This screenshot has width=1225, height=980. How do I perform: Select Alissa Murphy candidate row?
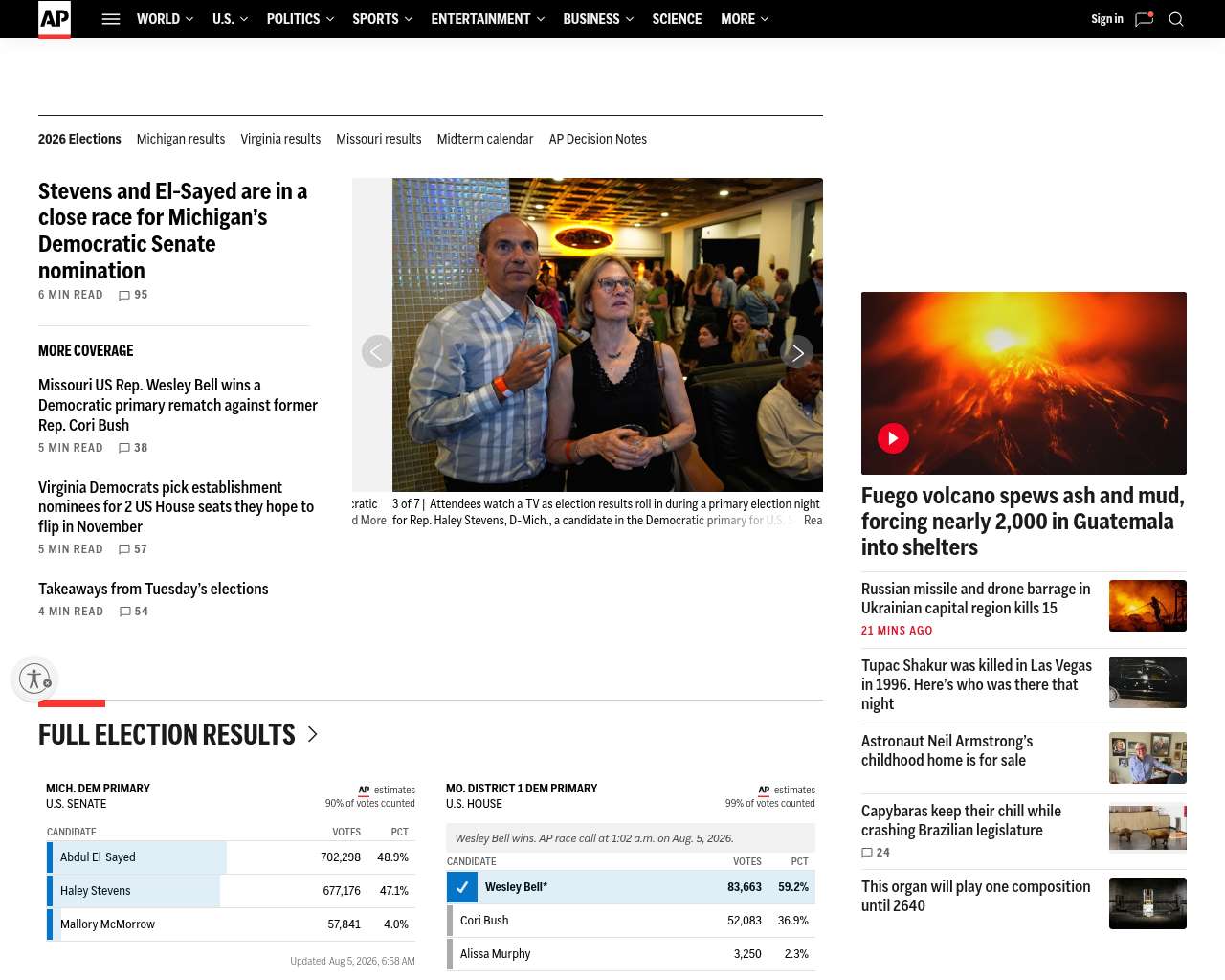tap(631, 954)
